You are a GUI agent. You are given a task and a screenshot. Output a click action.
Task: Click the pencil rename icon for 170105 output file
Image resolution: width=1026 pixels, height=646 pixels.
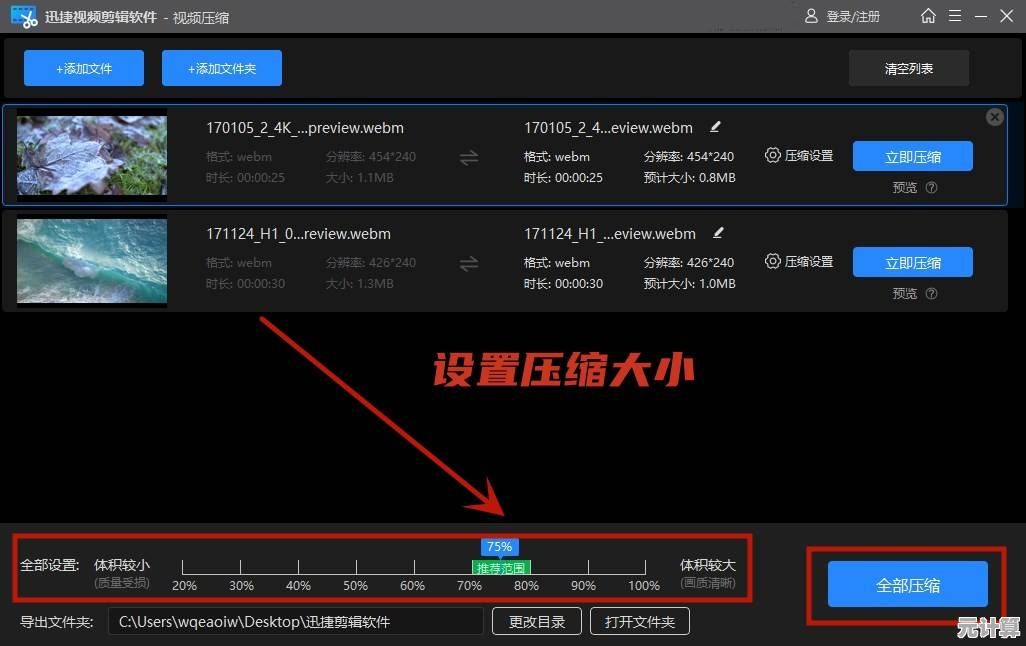pyautogui.click(x=715, y=127)
